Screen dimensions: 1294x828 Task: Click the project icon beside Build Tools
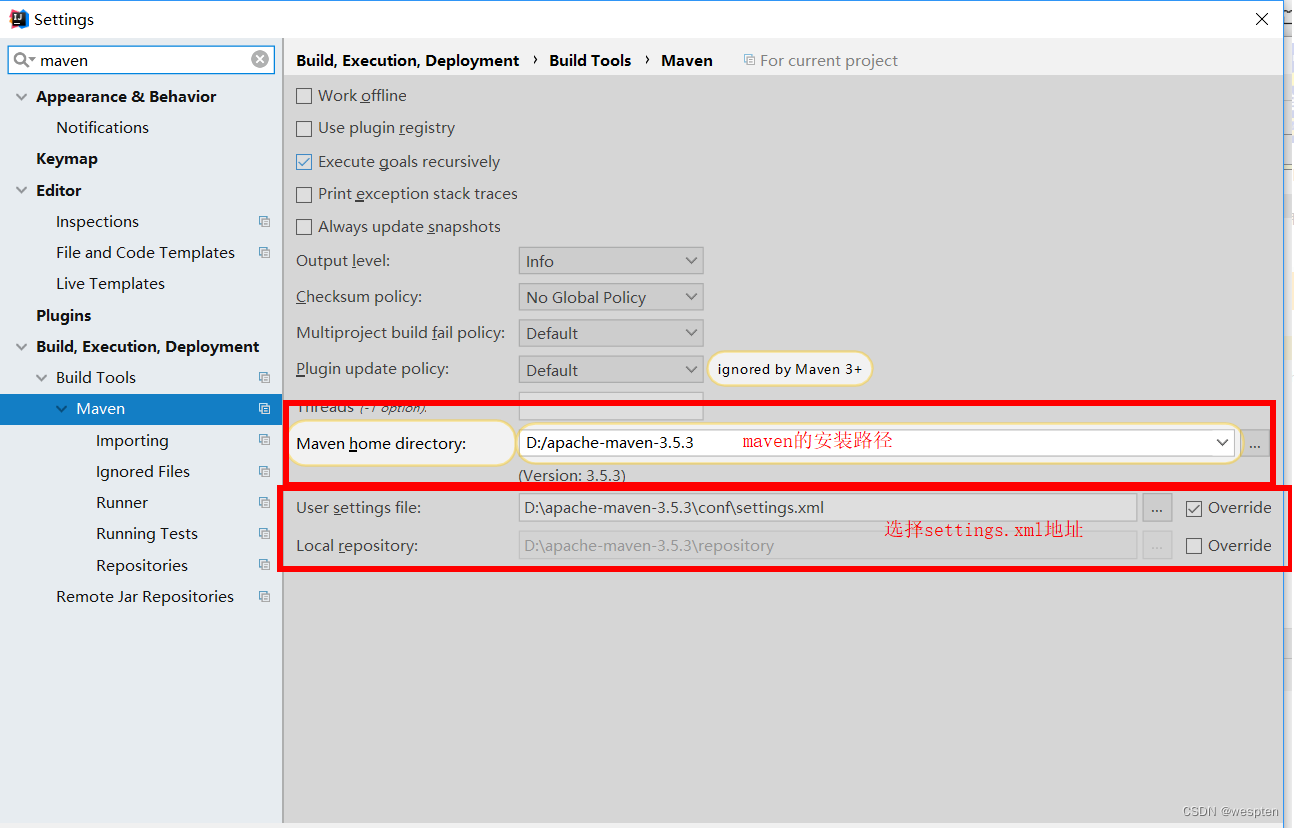pos(264,378)
